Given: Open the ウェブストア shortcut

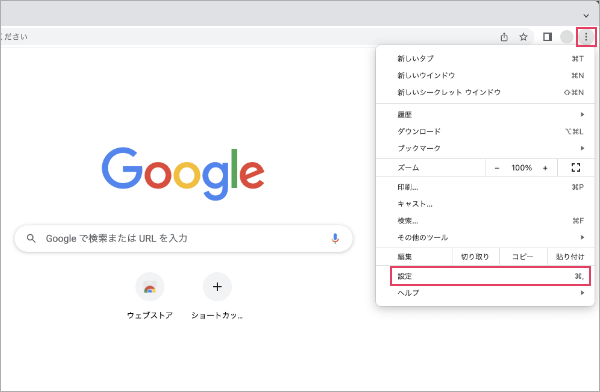Looking at the screenshot, I should [x=150, y=296].
